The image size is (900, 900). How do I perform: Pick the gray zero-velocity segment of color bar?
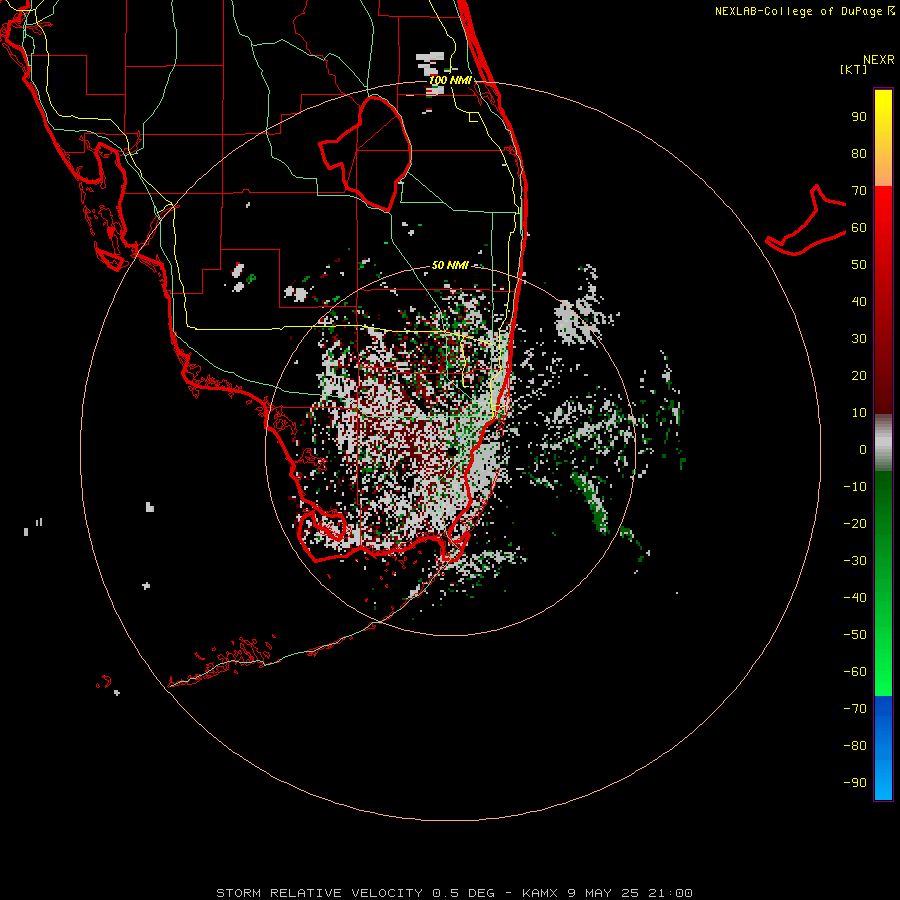tap(883, 443)
